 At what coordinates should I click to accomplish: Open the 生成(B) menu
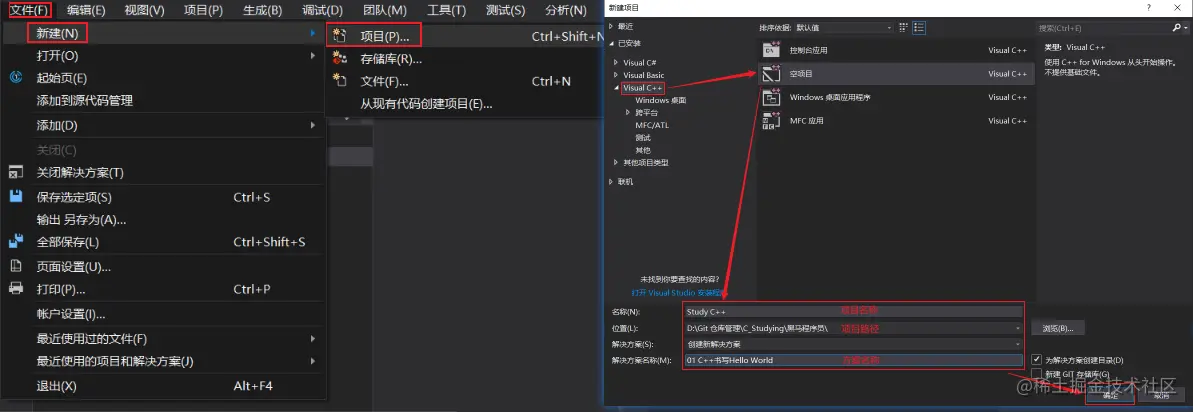(262, 10)
